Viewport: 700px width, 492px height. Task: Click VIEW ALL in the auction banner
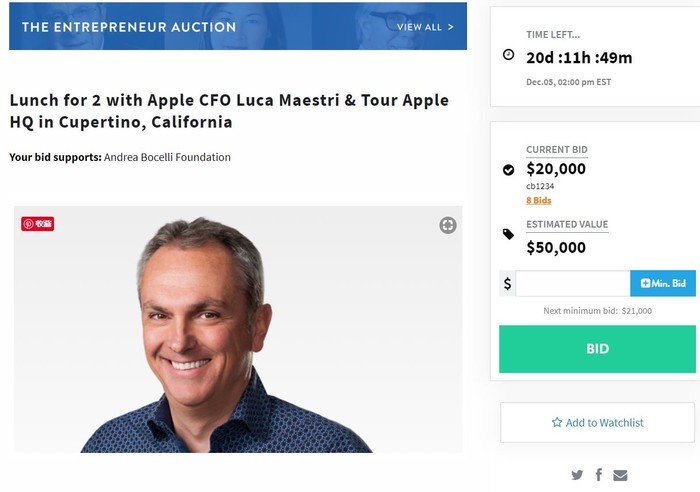point(419,27)
